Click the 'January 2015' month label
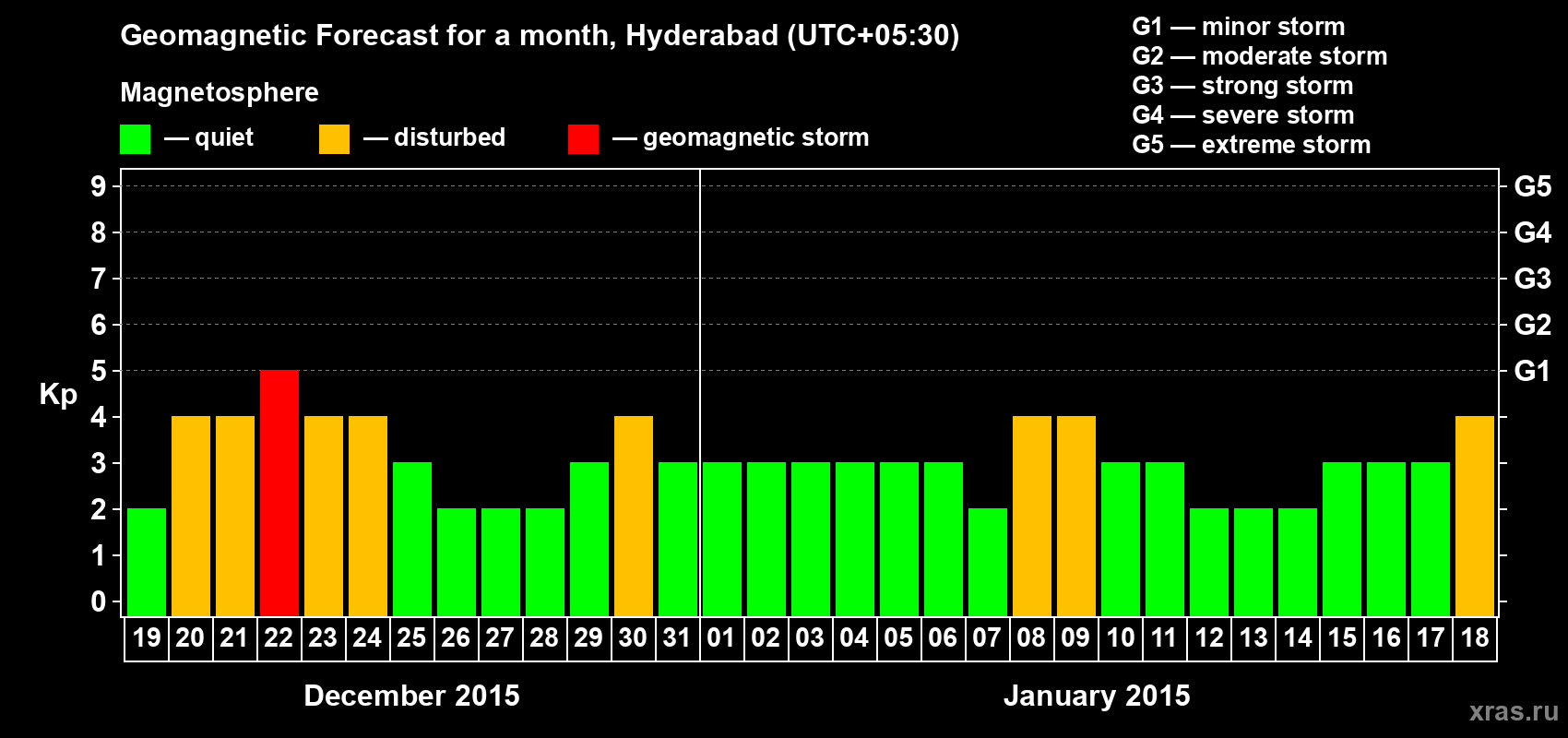The height and width of the screenshot is (738, 1568). pos(1097,696)
